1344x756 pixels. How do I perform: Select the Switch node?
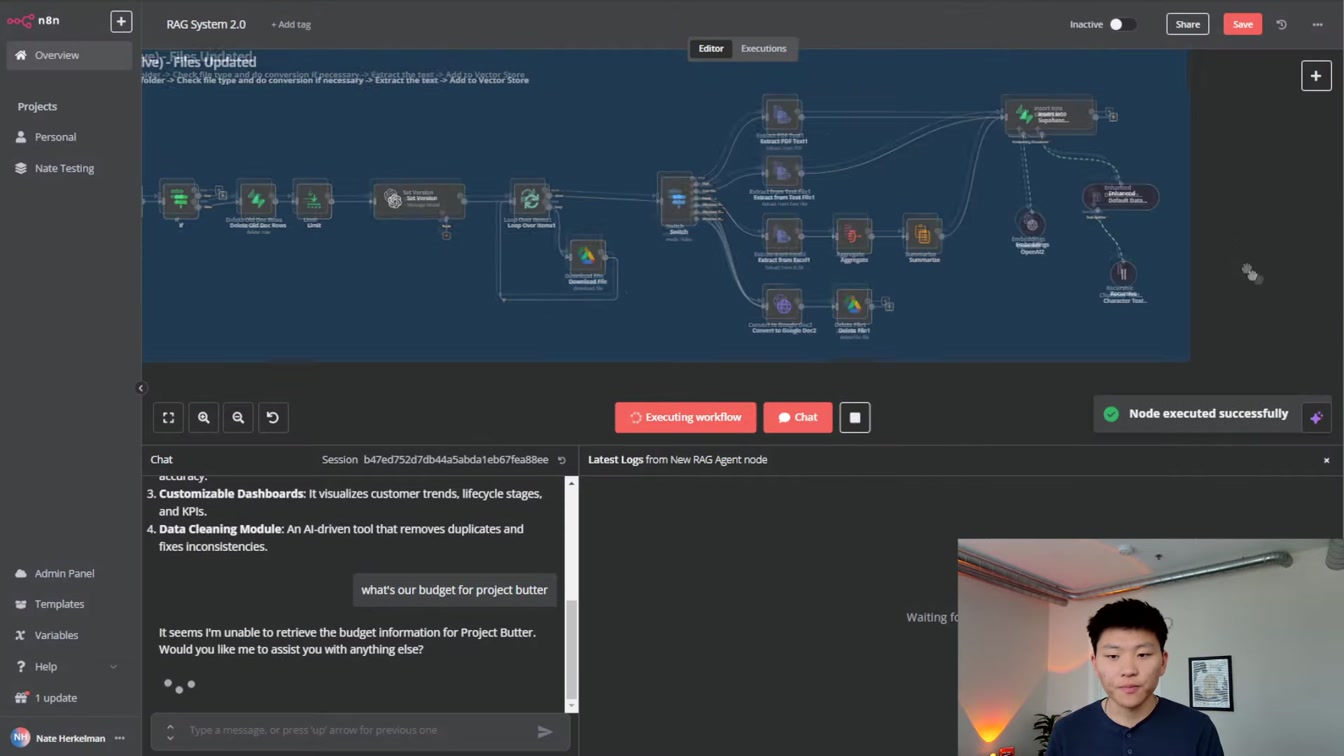[x=678, y=199]
